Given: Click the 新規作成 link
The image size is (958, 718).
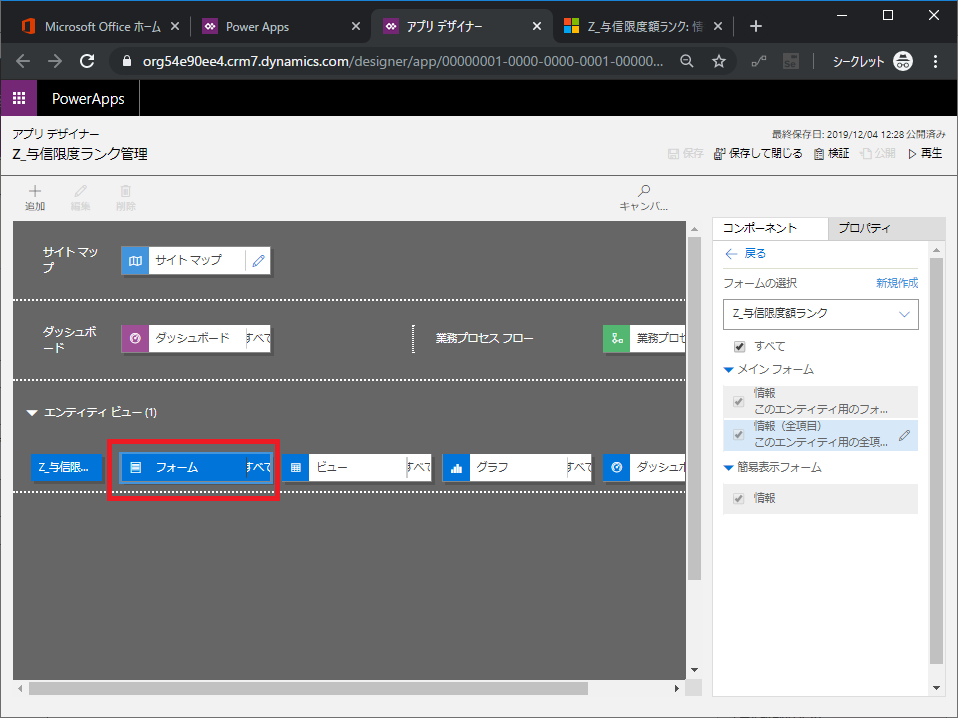Looking at the screenshot, I should (x=896, y=283).
